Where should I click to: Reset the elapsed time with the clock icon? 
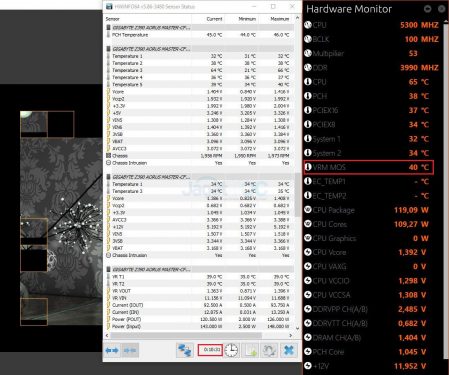[x=231, y=350]
